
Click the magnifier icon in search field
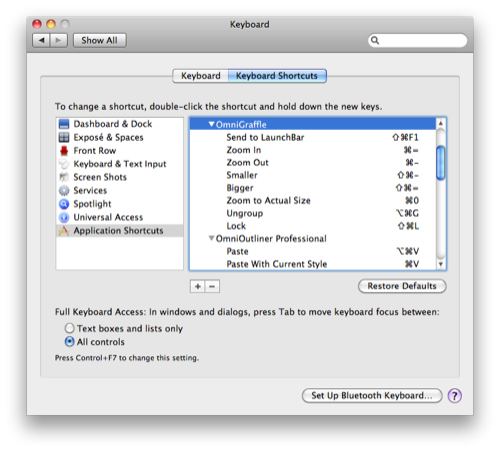tap(375, 40)
